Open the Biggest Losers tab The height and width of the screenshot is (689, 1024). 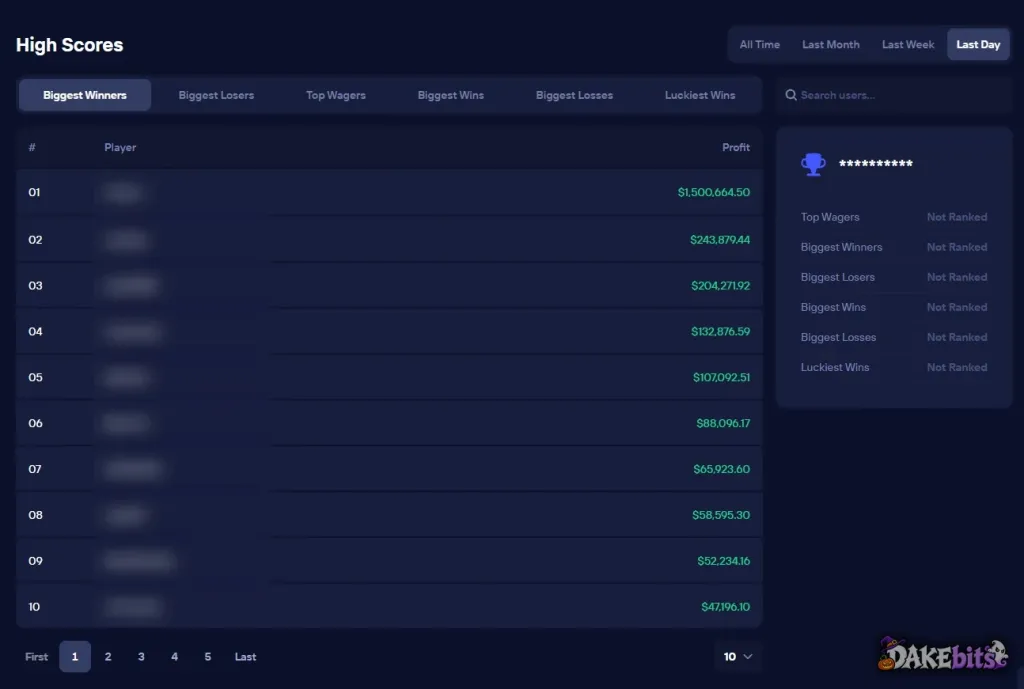216,95
